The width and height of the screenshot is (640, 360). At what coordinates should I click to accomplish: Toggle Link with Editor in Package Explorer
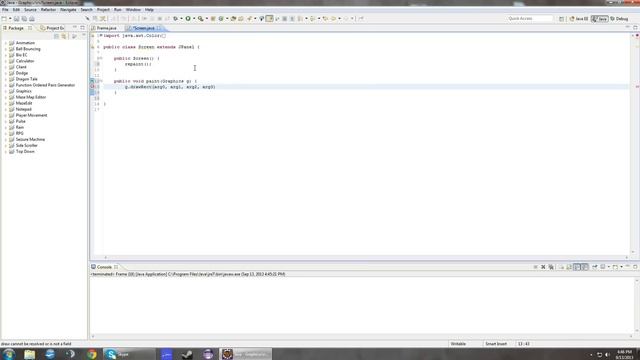[64, 36]
